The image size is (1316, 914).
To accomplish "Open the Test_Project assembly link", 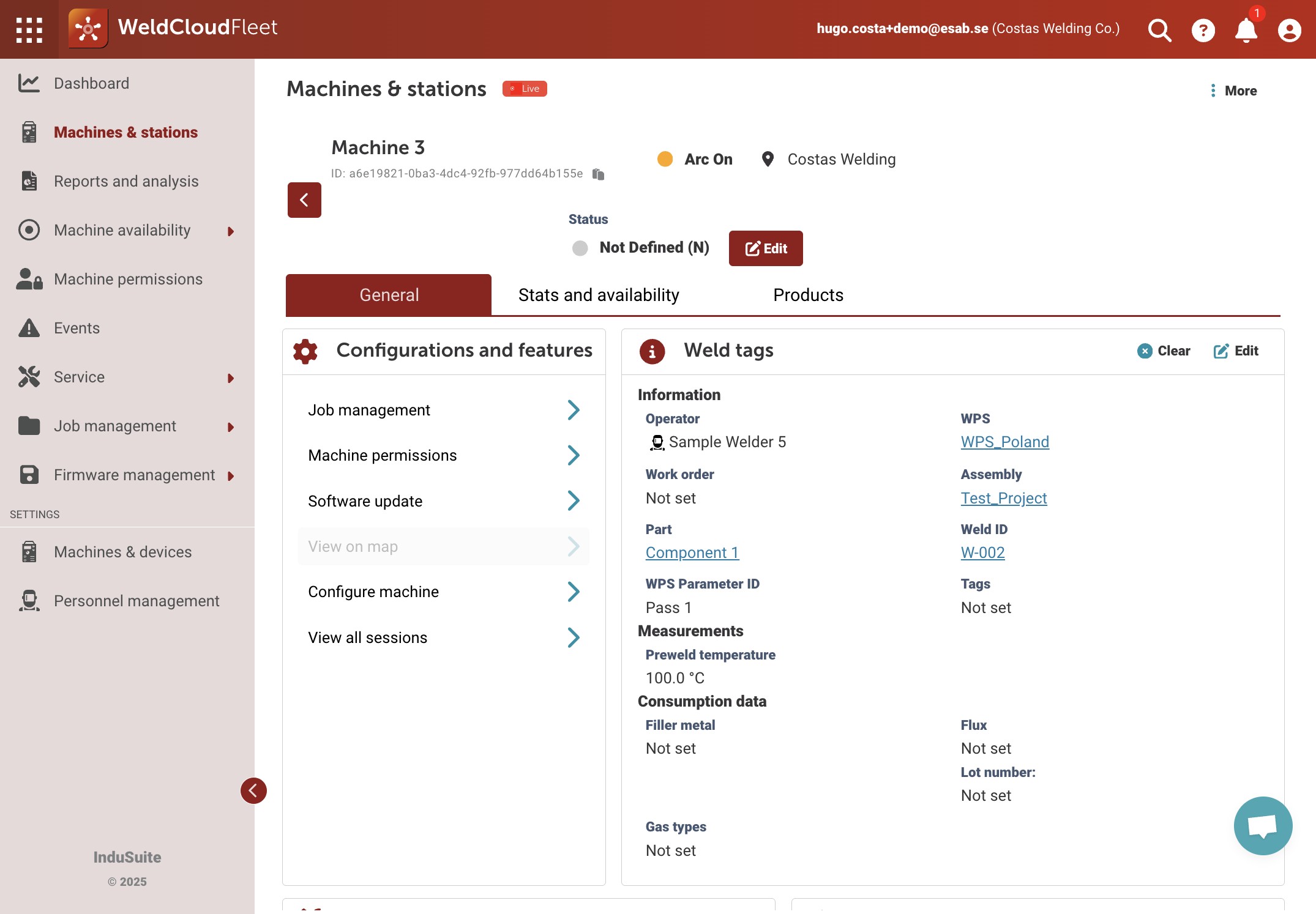I will pos(1004,498).
